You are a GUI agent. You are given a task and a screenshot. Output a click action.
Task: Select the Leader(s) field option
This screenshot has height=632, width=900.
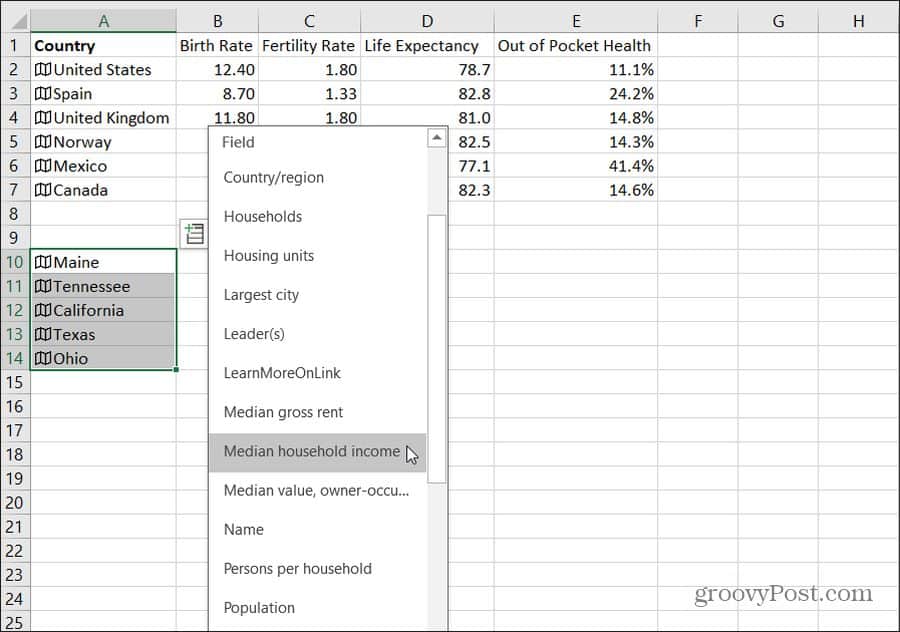[260, 334]
